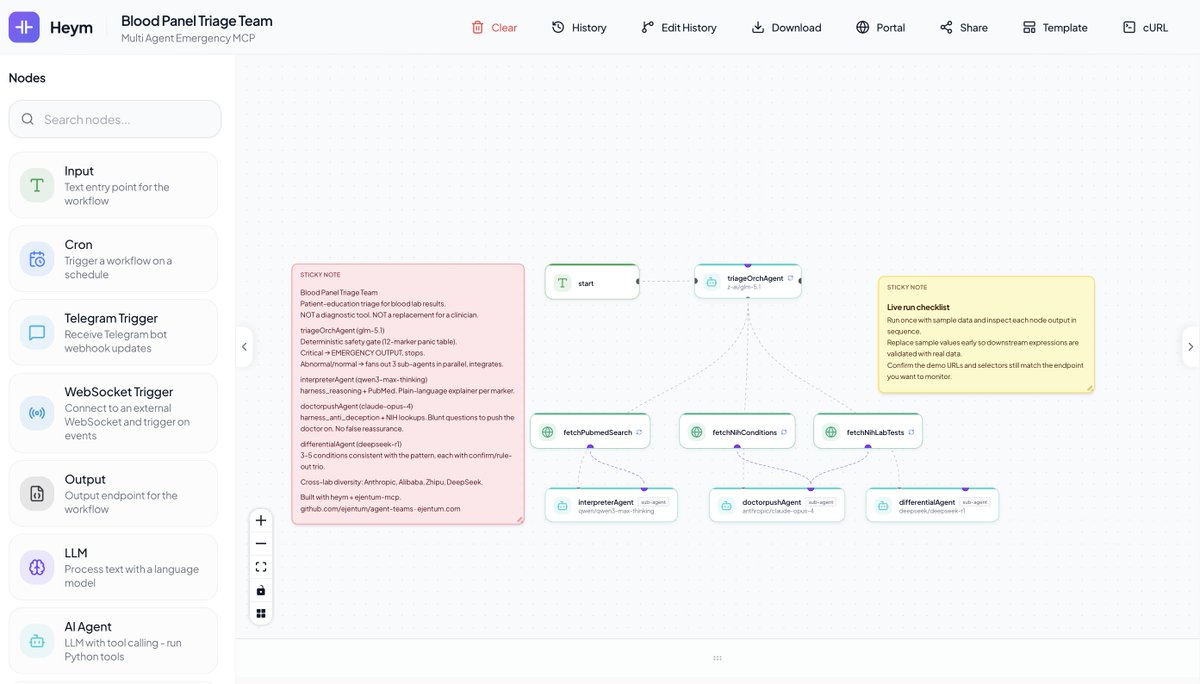
Task: Click the 'Blood Panel Triage Team' workflow title
Action: pos(197,20)
